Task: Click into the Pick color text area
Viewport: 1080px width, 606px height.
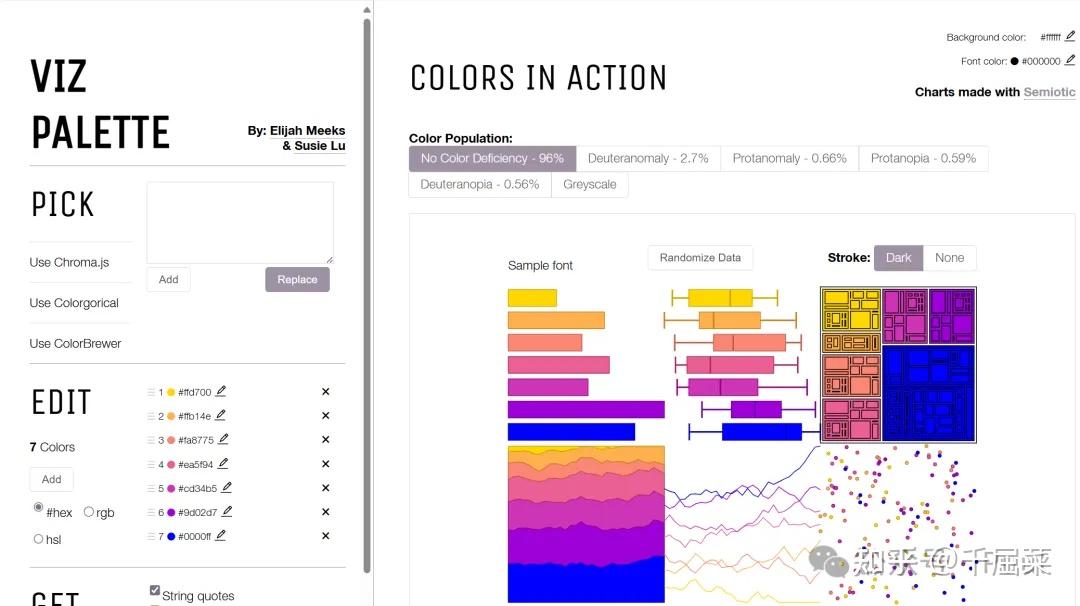Action: point(240,222)
